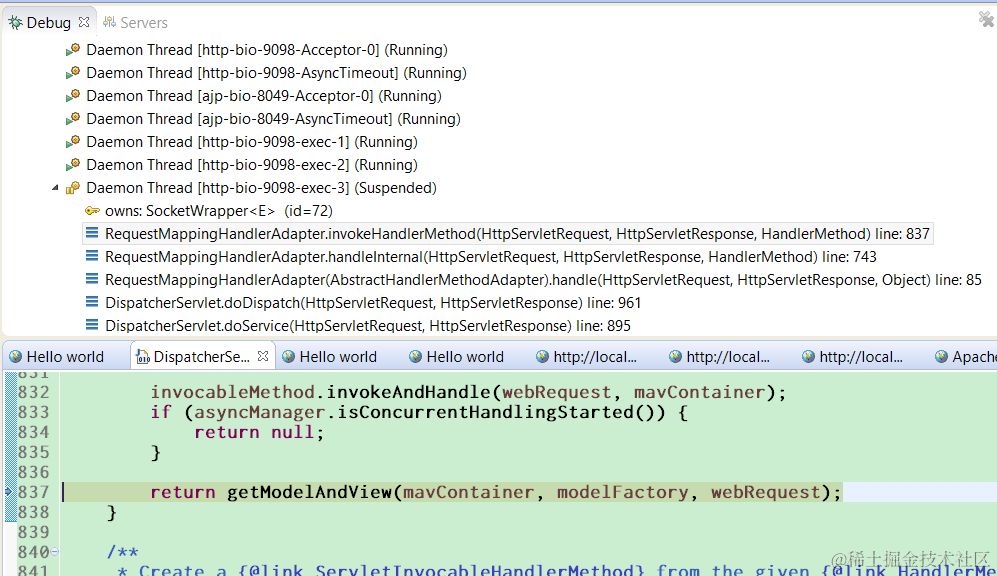Select thread http-bio-9098-Acceptor-0
The width and height of the screenshot is (997, 576).
pos(266,50)
